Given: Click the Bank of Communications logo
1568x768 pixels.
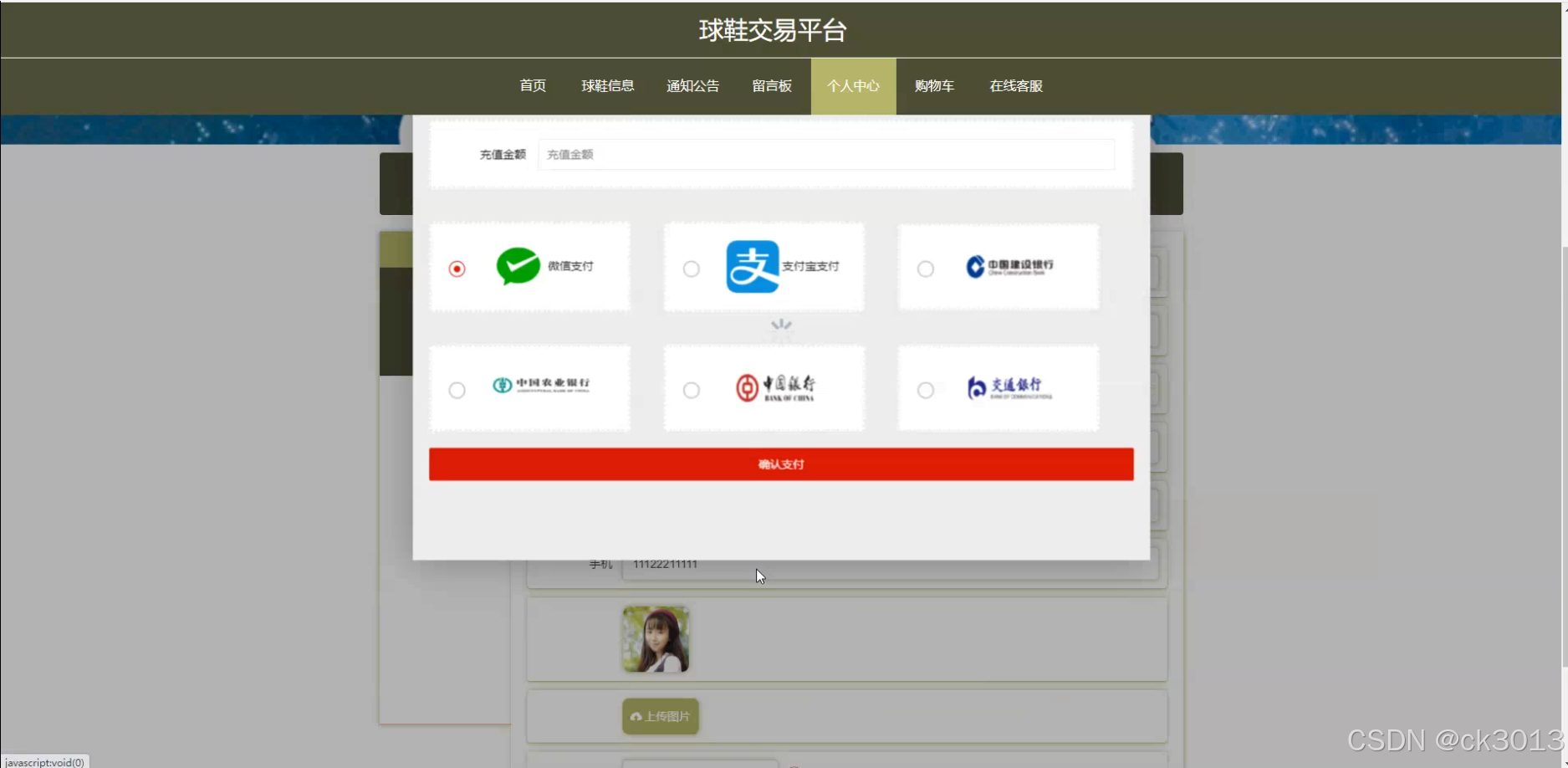Looking at the screenshot, I should click(x=1009, y=387).
